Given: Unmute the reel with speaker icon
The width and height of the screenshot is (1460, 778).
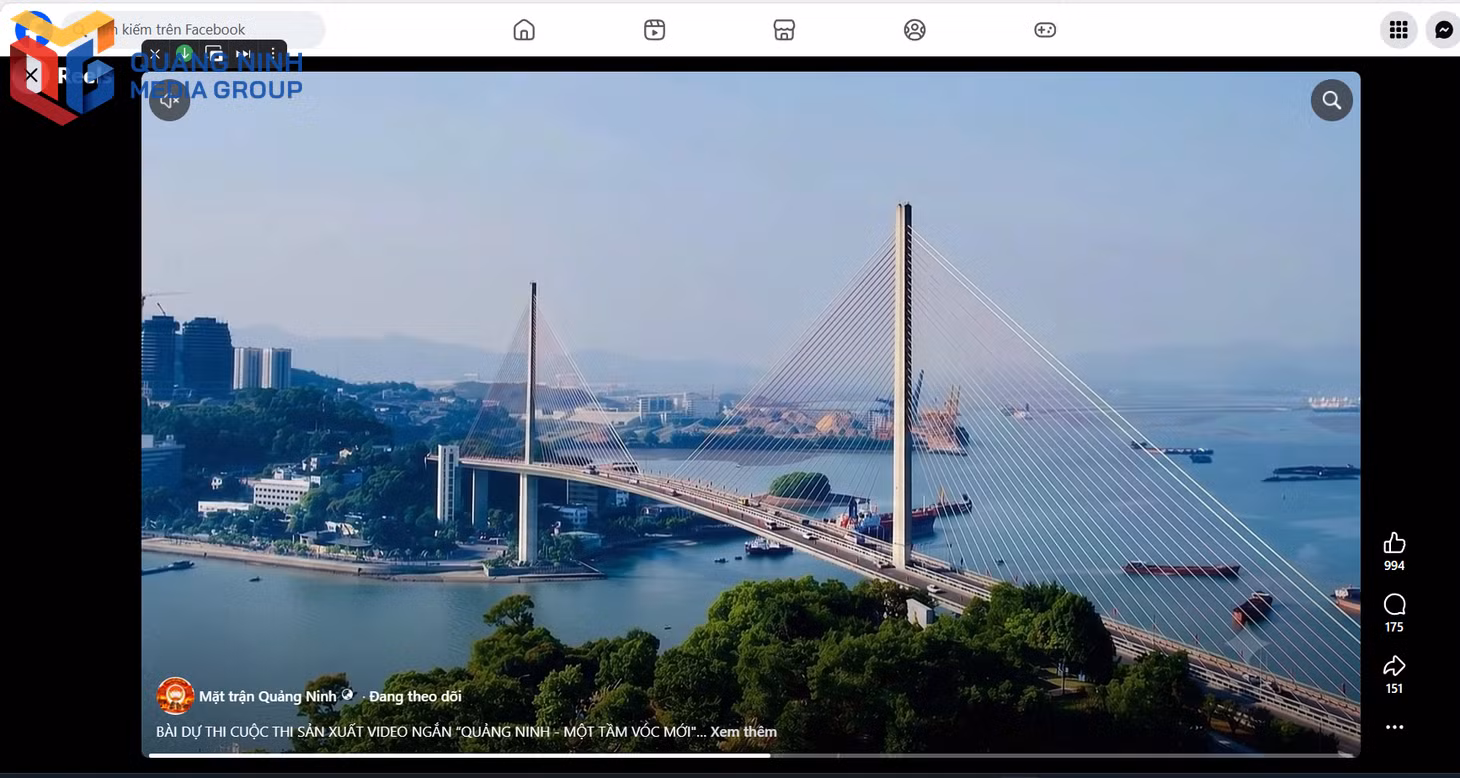Looking at the screenshot, I should (170, 100).
